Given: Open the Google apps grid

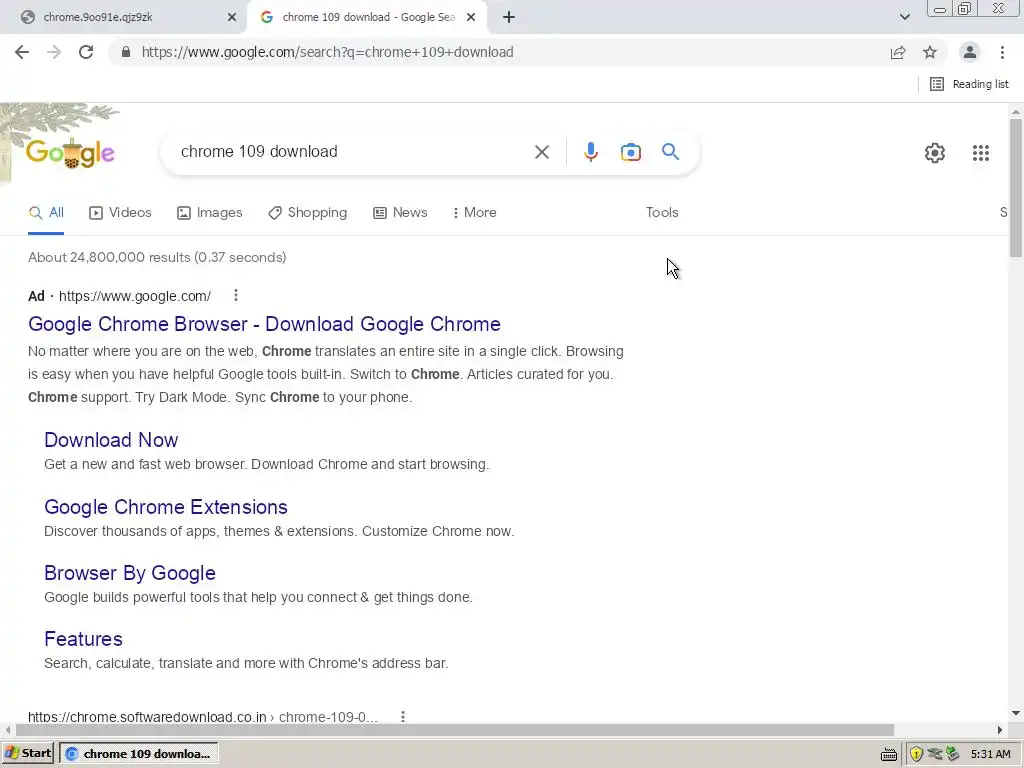Looking at the screenshot, I should click(x=981, y=153).
